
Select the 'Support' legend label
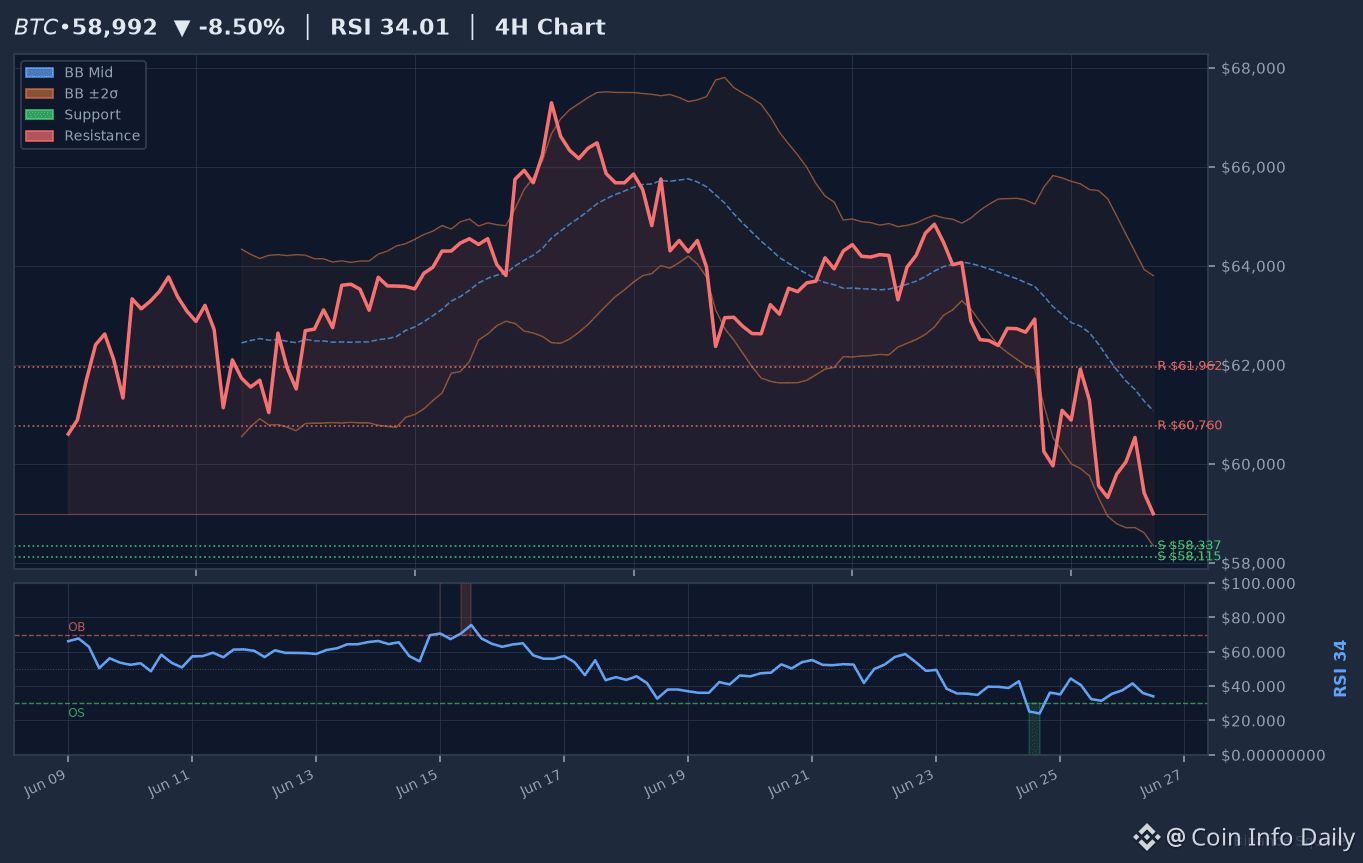(93, 115)
